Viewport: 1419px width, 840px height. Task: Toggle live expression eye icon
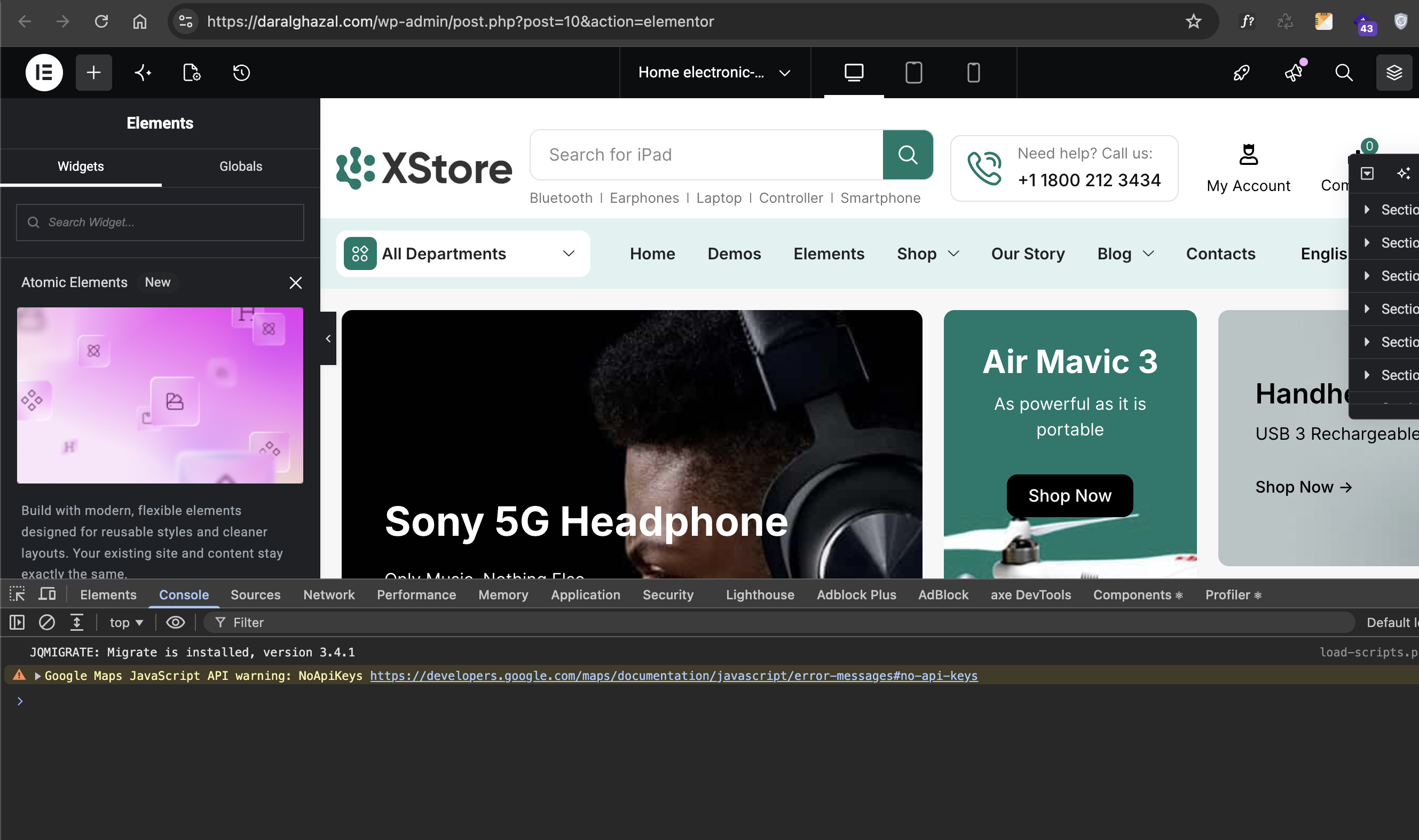(176, 623)
